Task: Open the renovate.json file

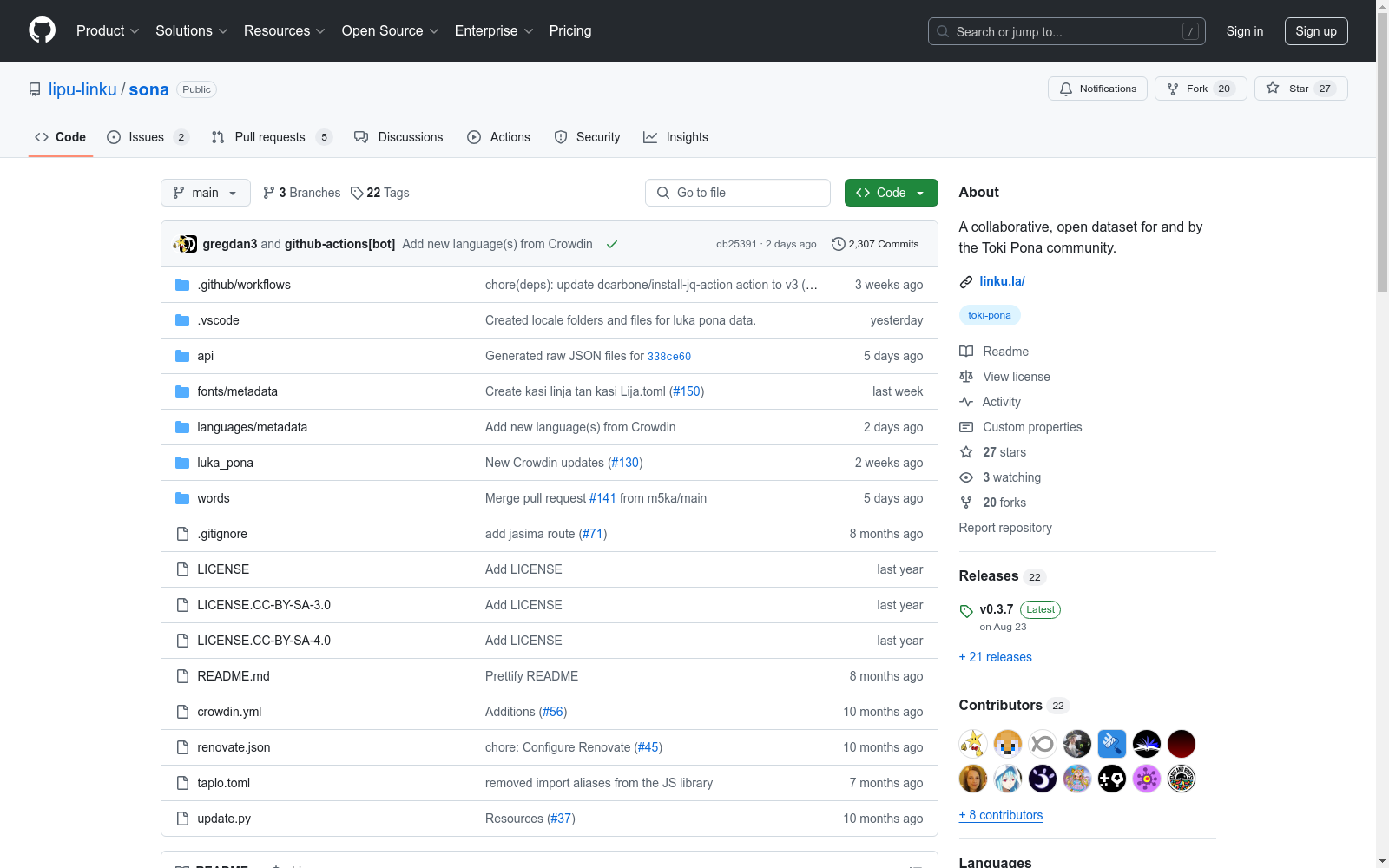Action: (x=234, y=747)
